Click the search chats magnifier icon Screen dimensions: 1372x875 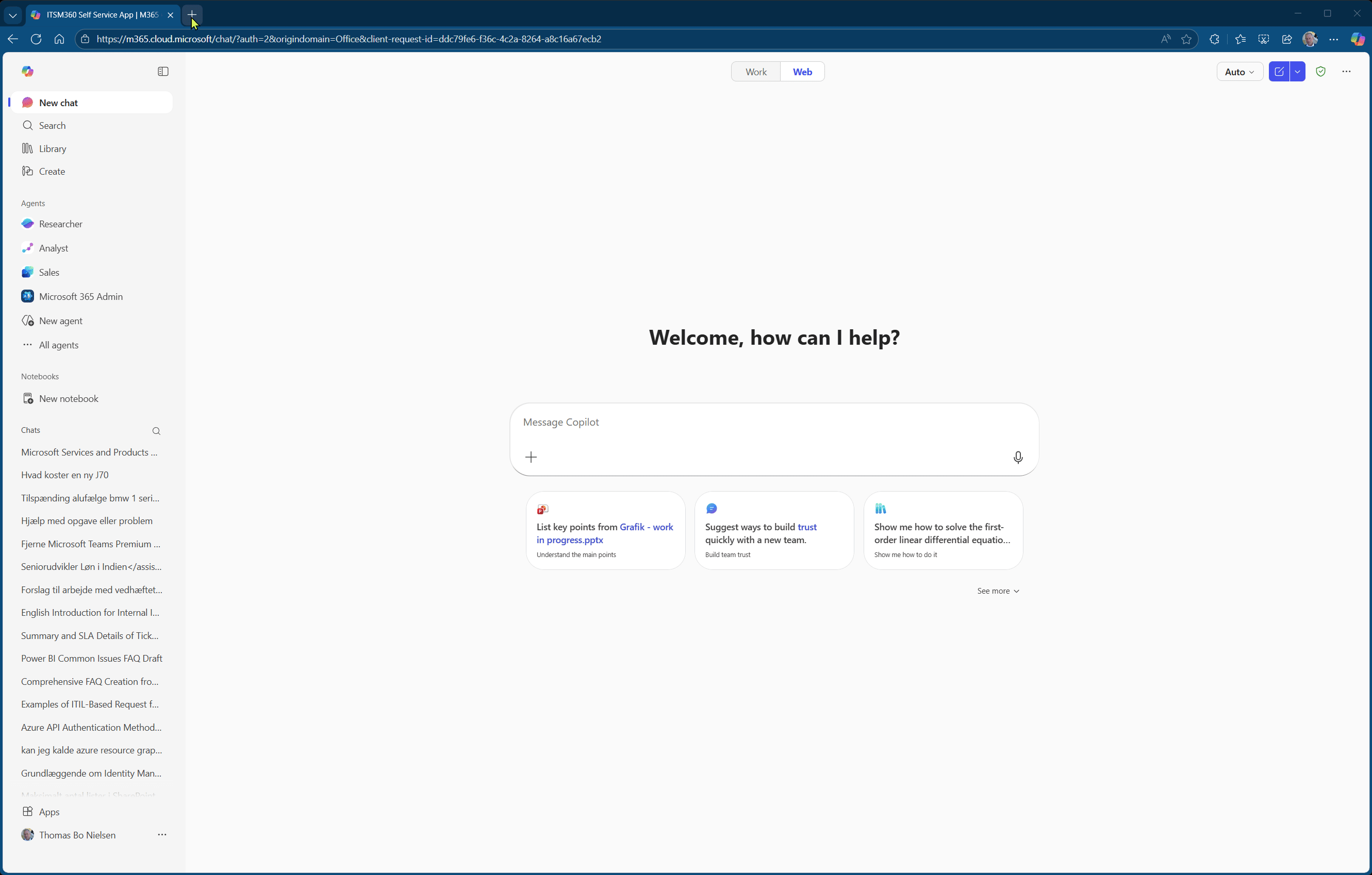156,431
